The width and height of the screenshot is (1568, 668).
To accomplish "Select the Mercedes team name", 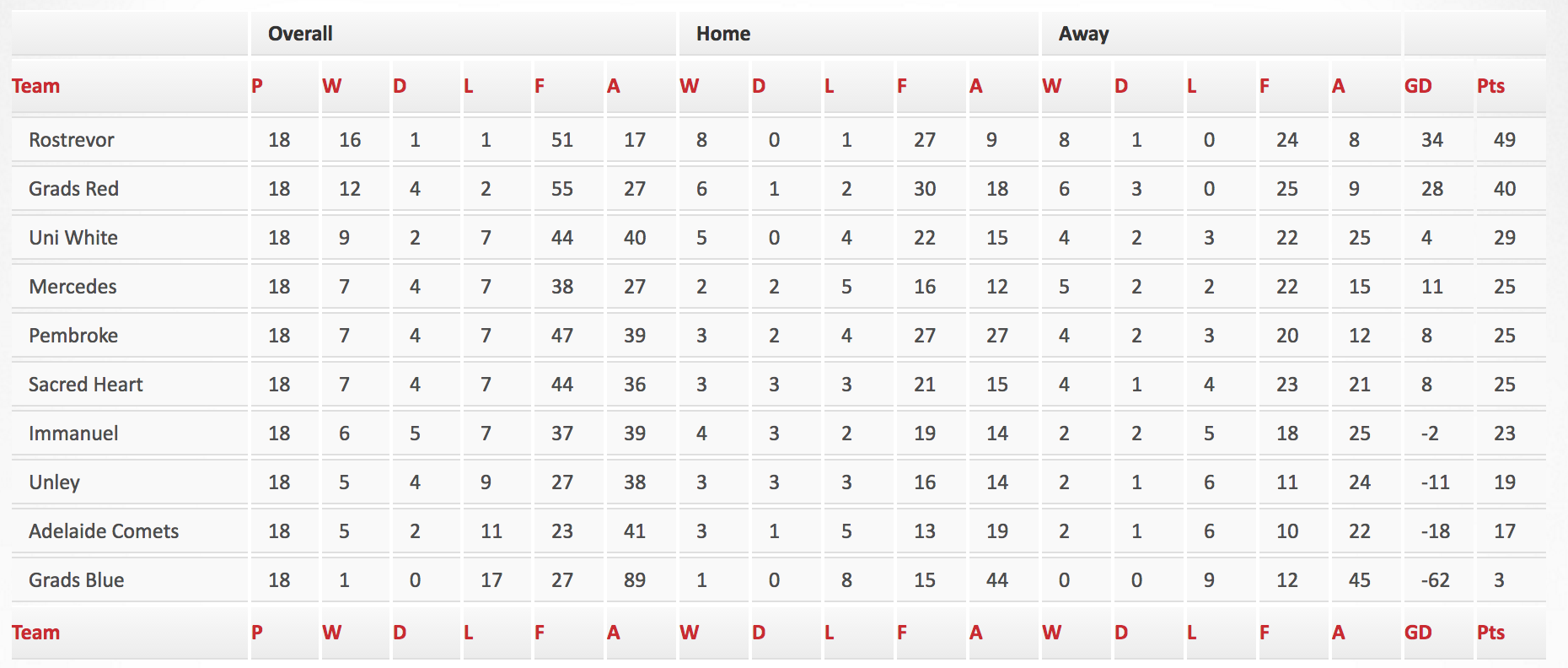I will click(72, 287).
